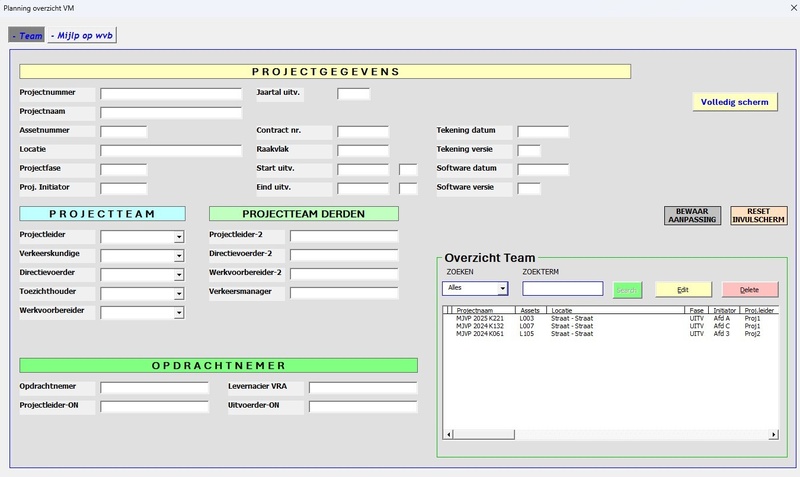Click the red Delete button

pyautogui.click(x=749, y=290)
